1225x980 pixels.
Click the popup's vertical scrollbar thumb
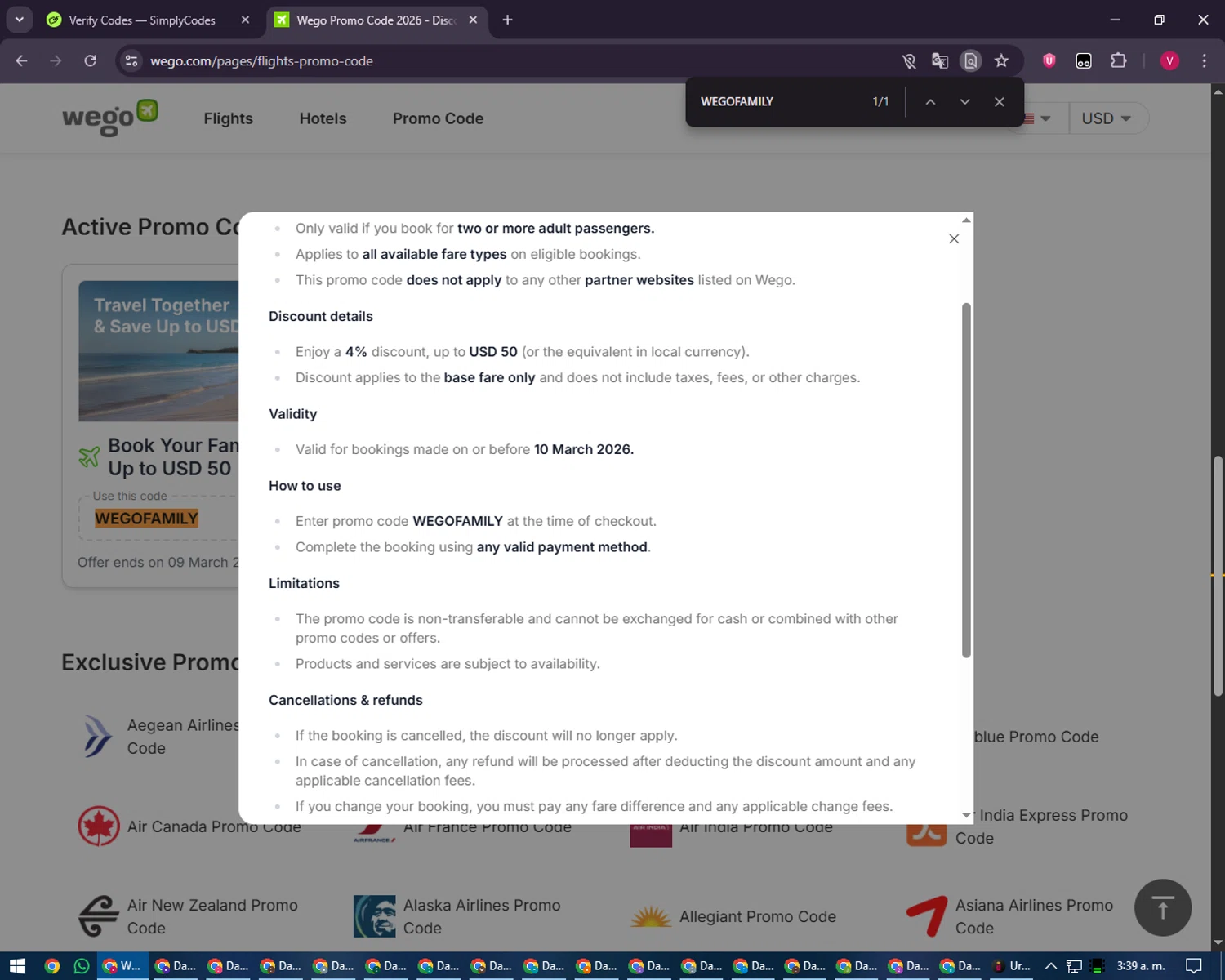966,480
